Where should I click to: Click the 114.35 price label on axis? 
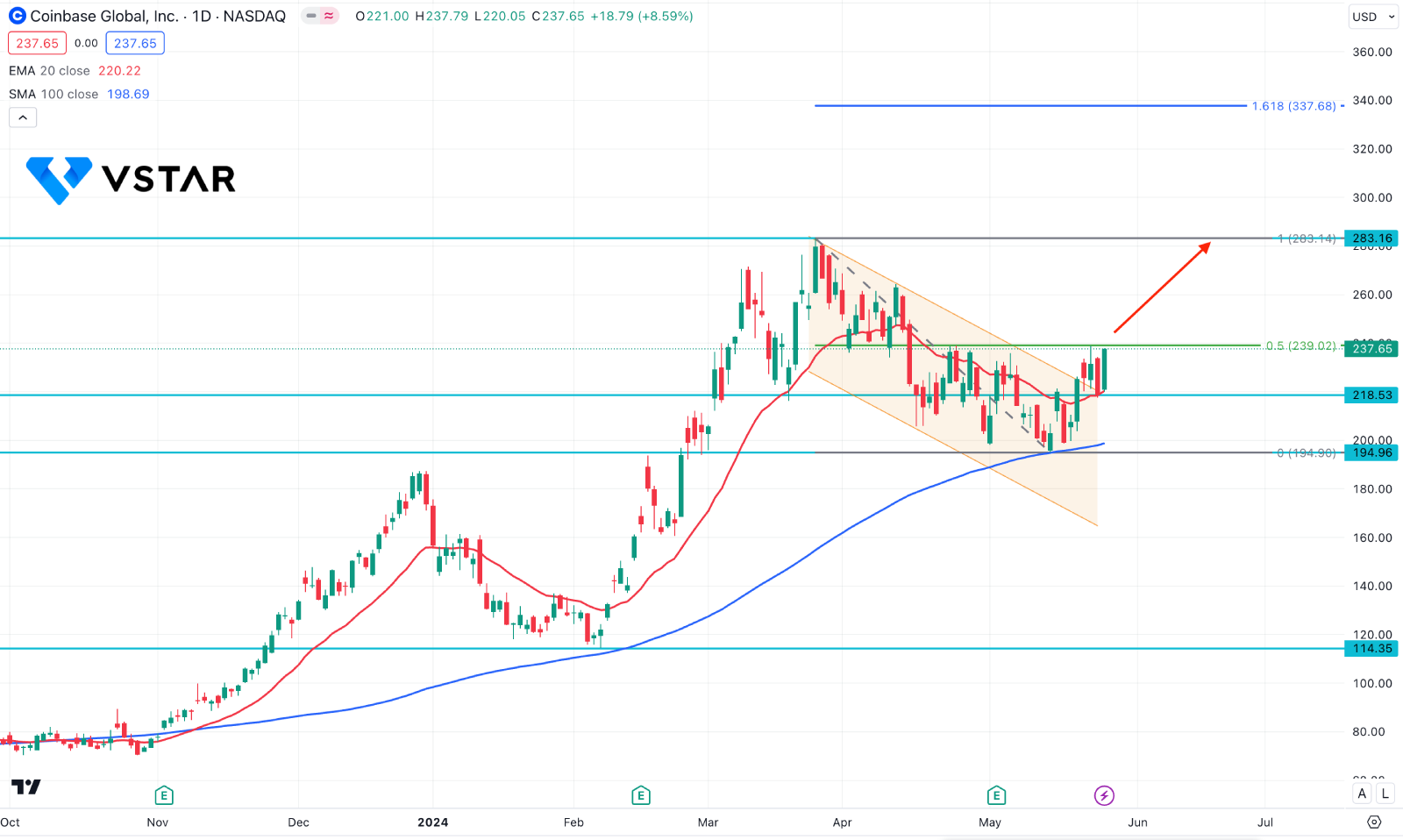click(x=1372, y=648)
